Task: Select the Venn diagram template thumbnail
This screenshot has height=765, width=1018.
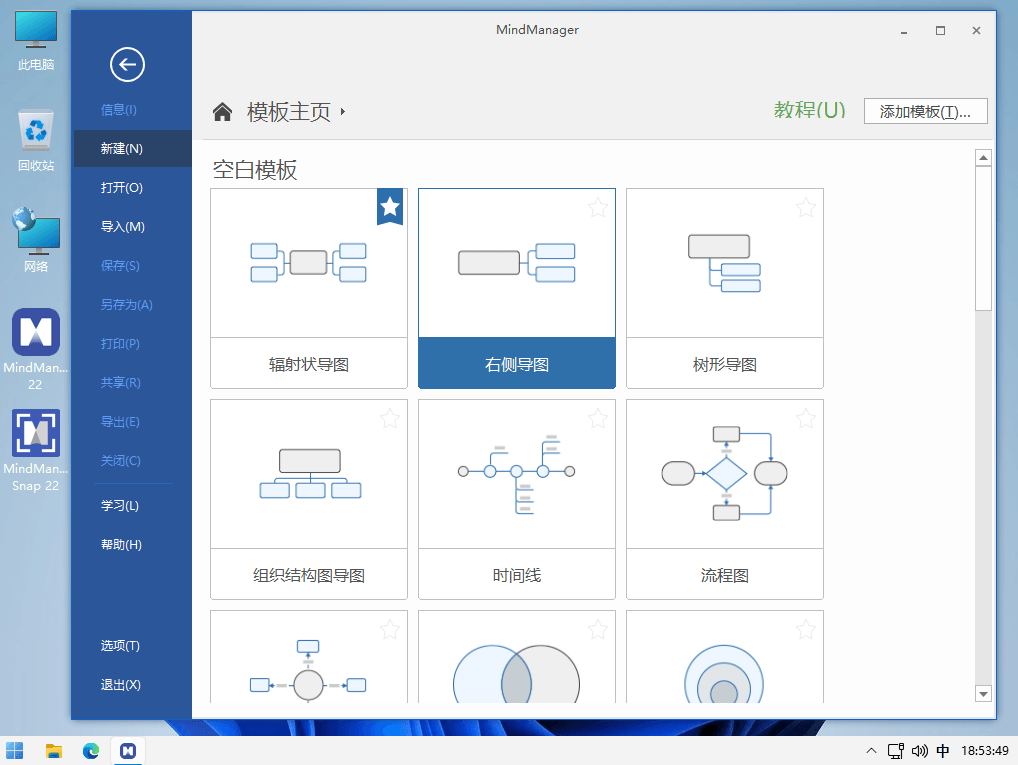Action: pyautogui.click(x=517, y=657)
